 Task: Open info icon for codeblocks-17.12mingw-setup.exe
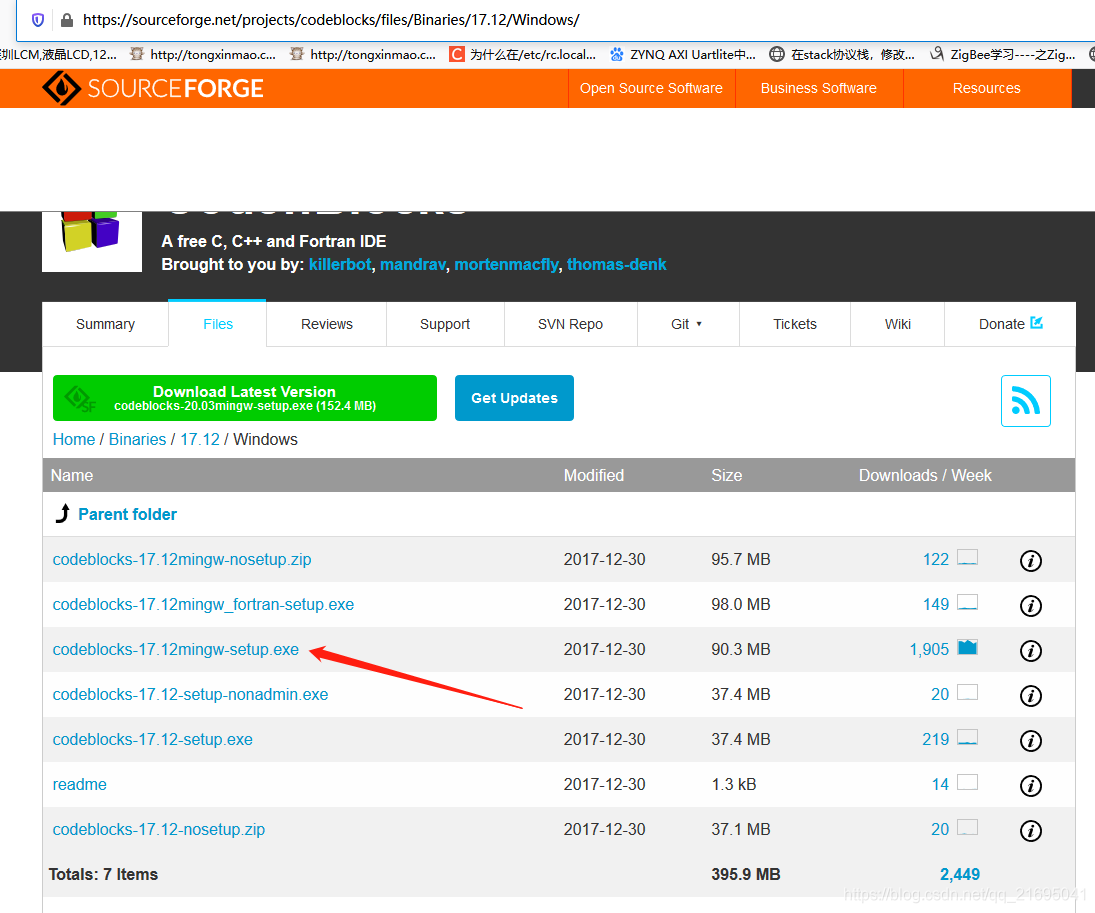pyautogui.click(x=1031, y=650)
